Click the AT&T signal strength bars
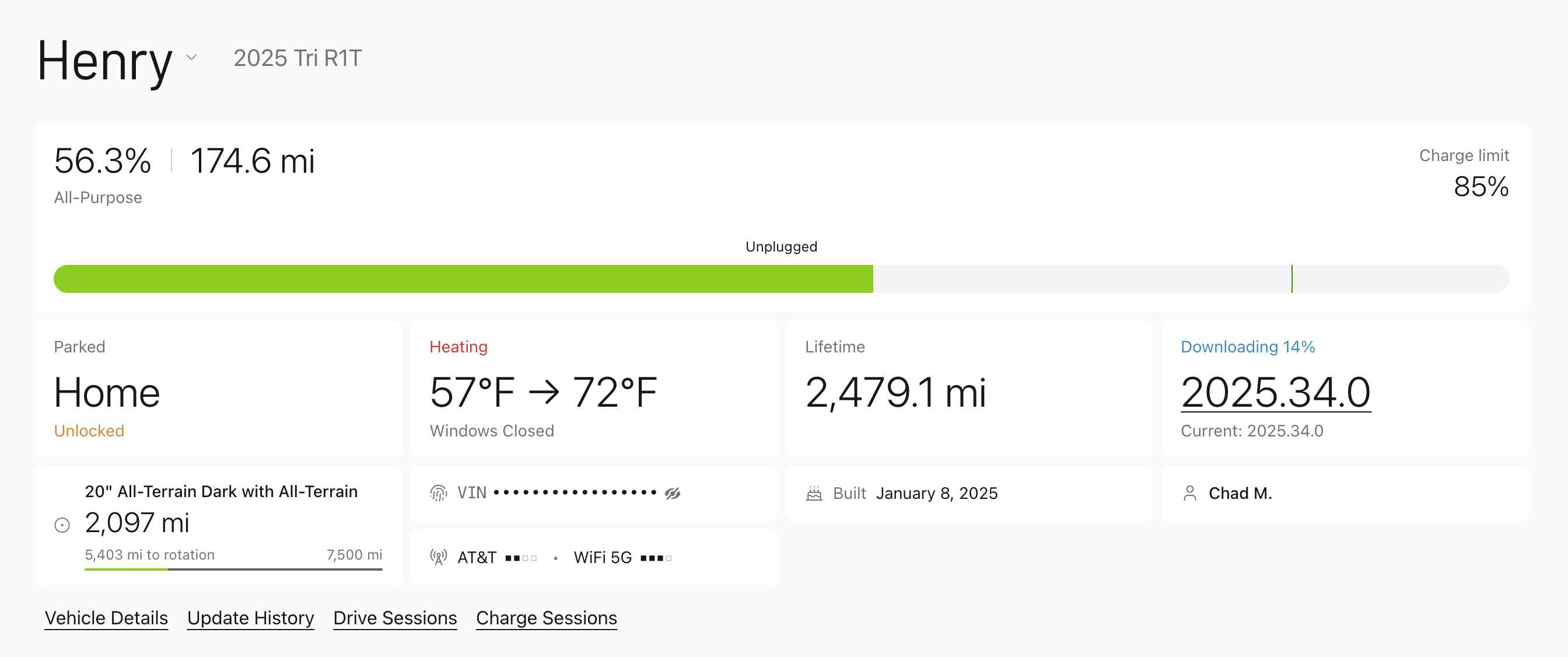Screen dimensions: 1568x657 [x=521, y=557]
